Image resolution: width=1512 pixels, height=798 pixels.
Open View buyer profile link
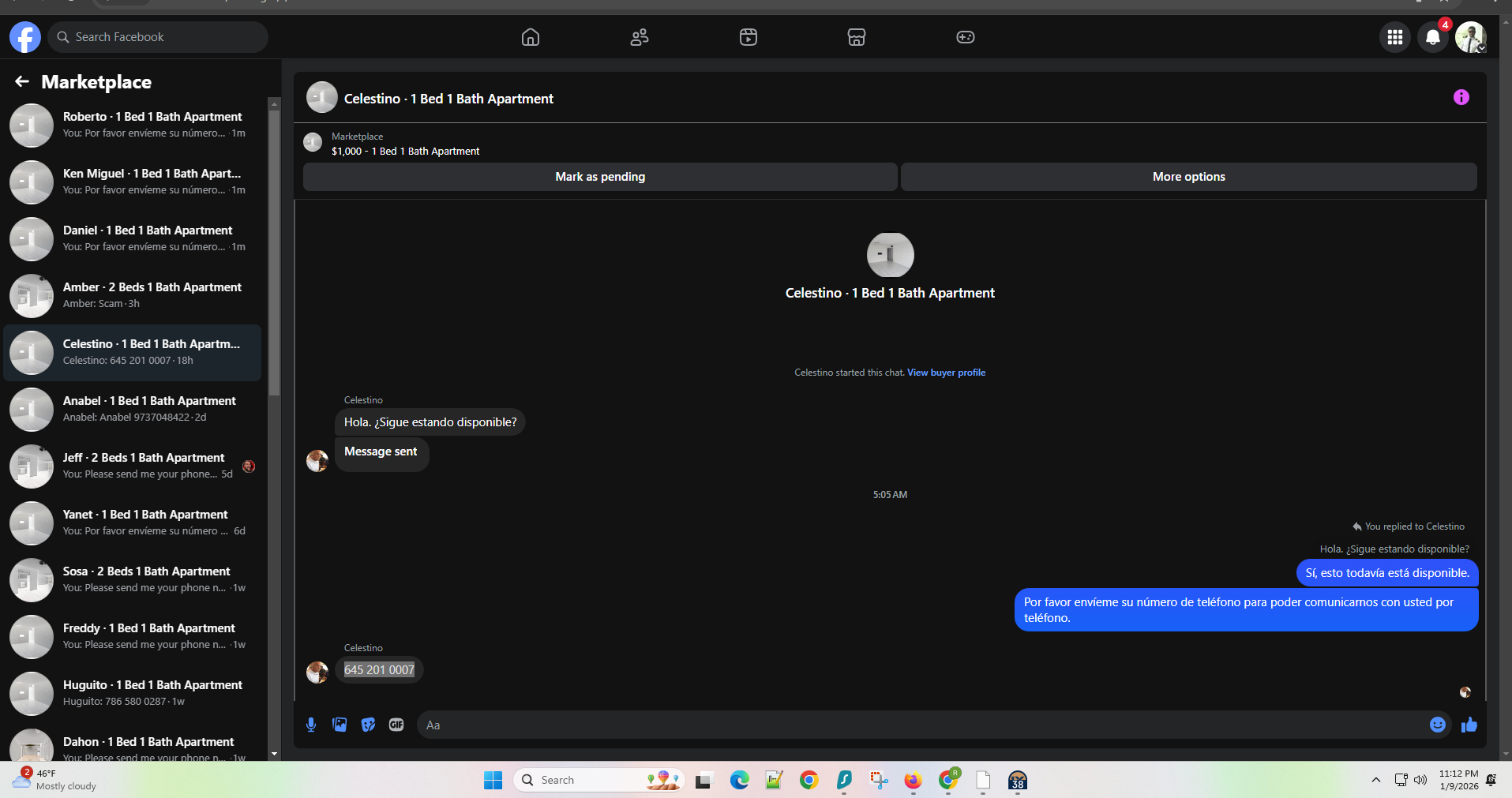(946, 373)
